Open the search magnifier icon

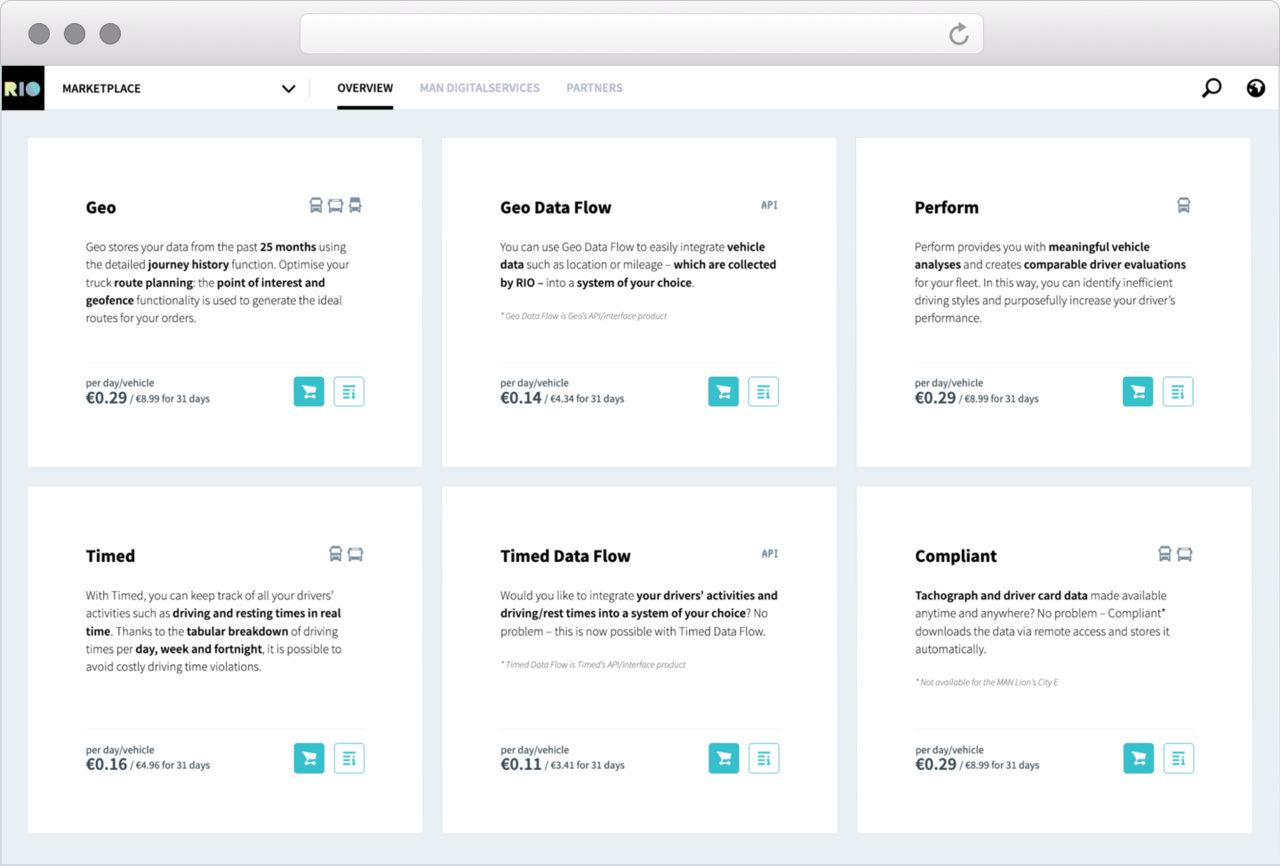[1211, 88]
